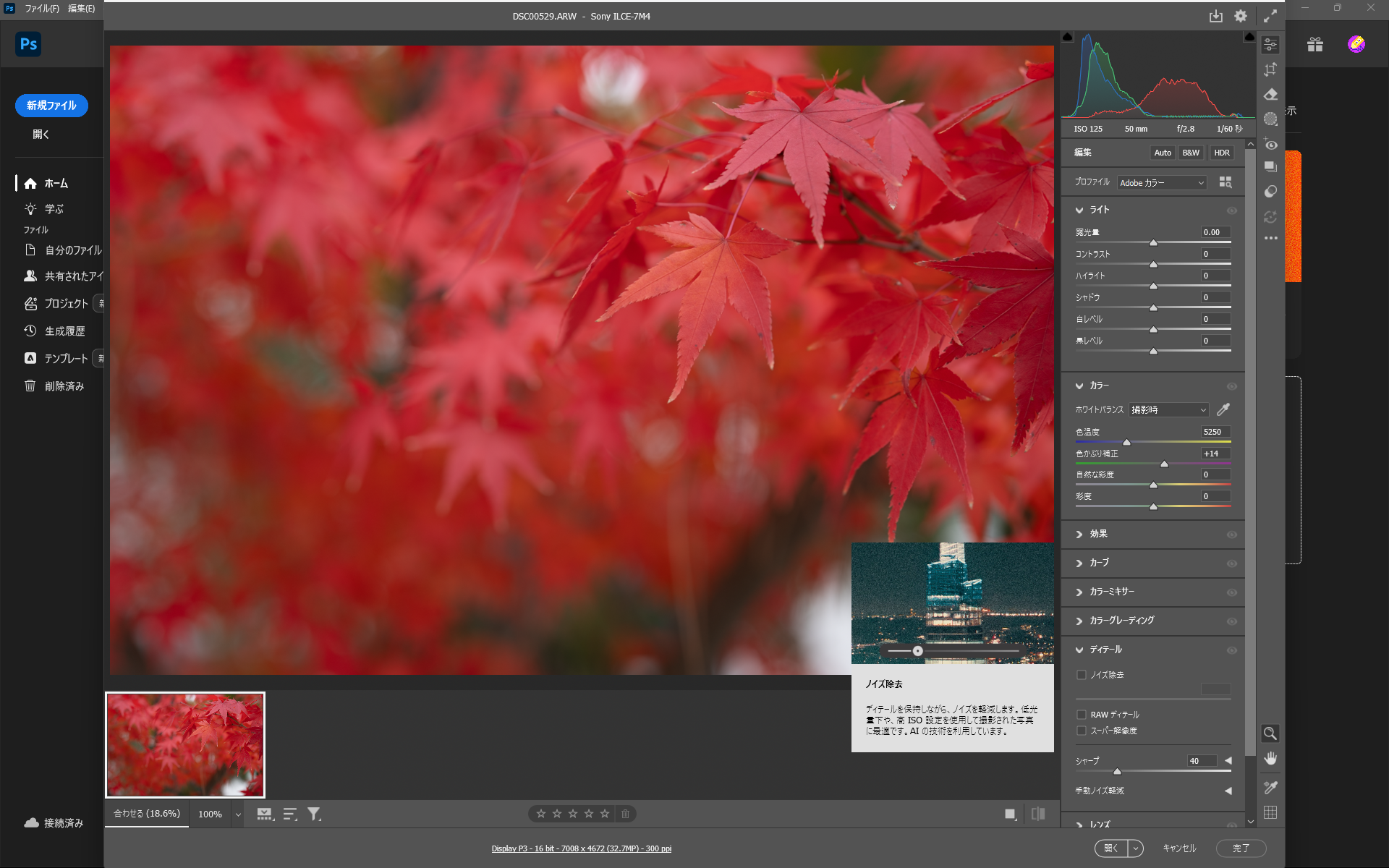Open the プロファイル dropdown
This screenshot has width=1389, height=868.
click(x=1161, y=182)
